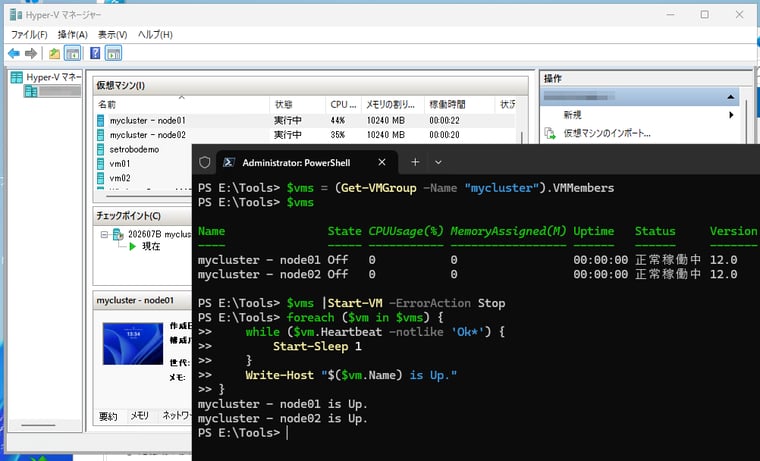Click the 44% CPU value for node01

(337, 120)
